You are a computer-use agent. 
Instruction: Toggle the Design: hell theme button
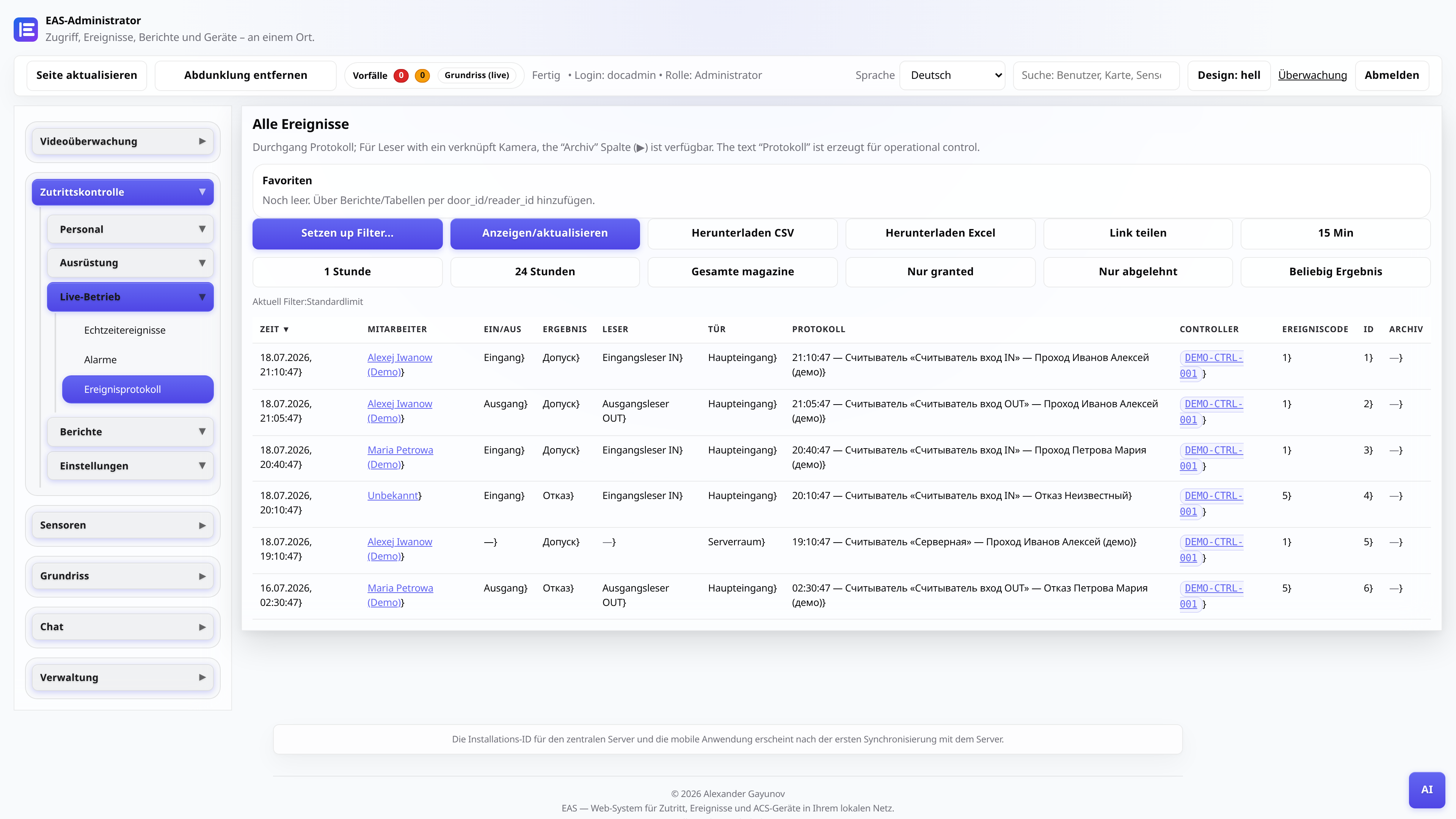click(x=1229, y=75)
